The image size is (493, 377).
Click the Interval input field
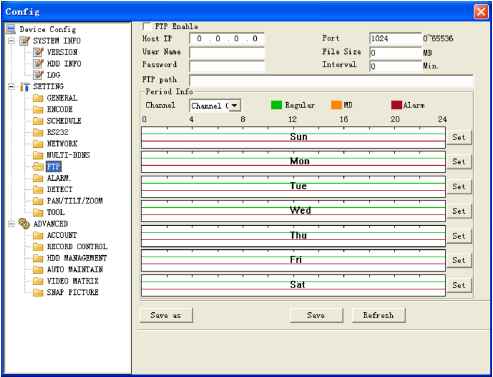395,66
